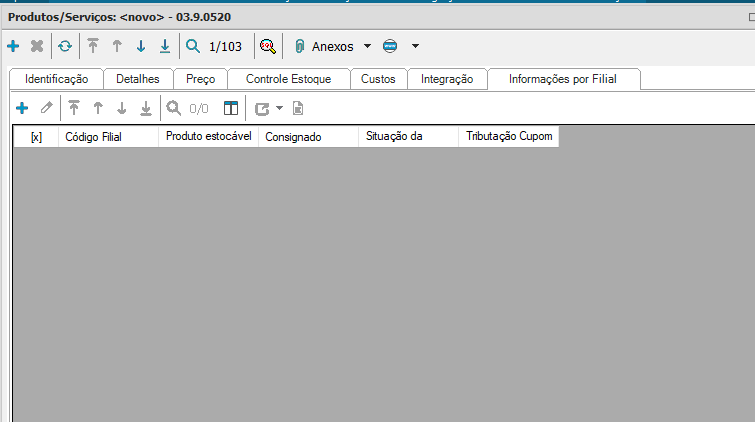Click the grid export icon

(262, 109)
